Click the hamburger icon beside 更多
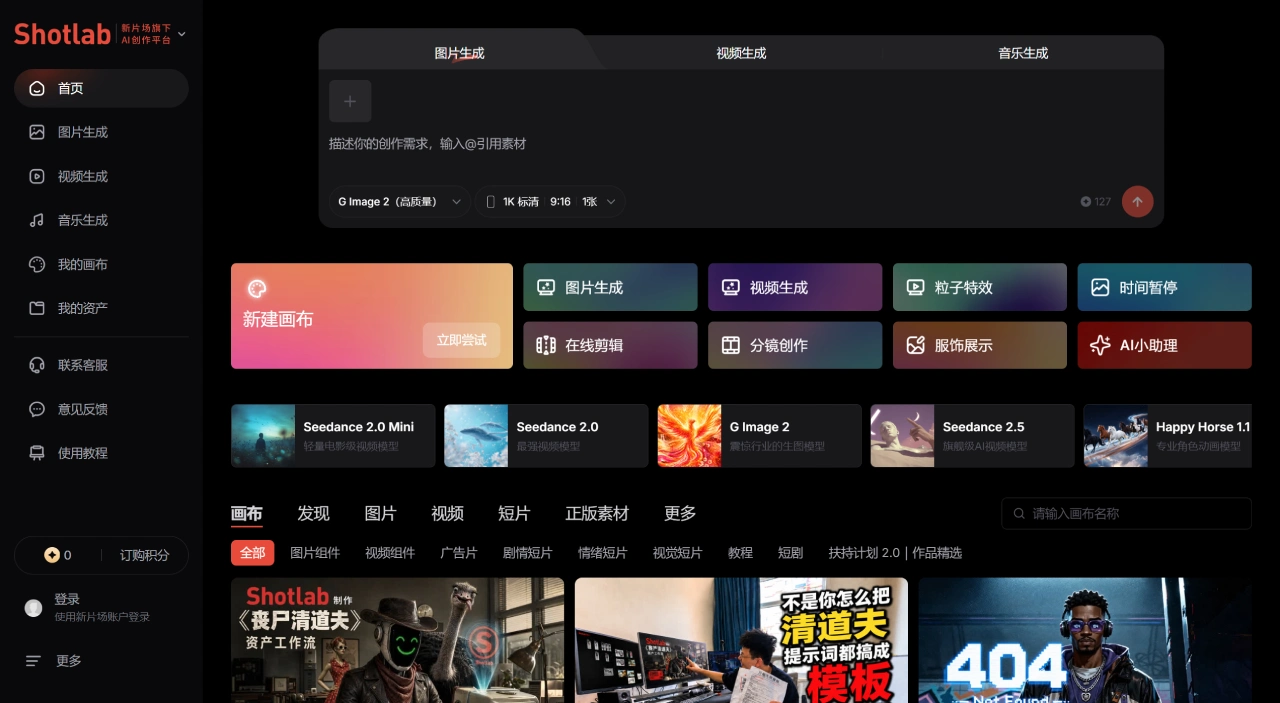 (x=34, y=661)
